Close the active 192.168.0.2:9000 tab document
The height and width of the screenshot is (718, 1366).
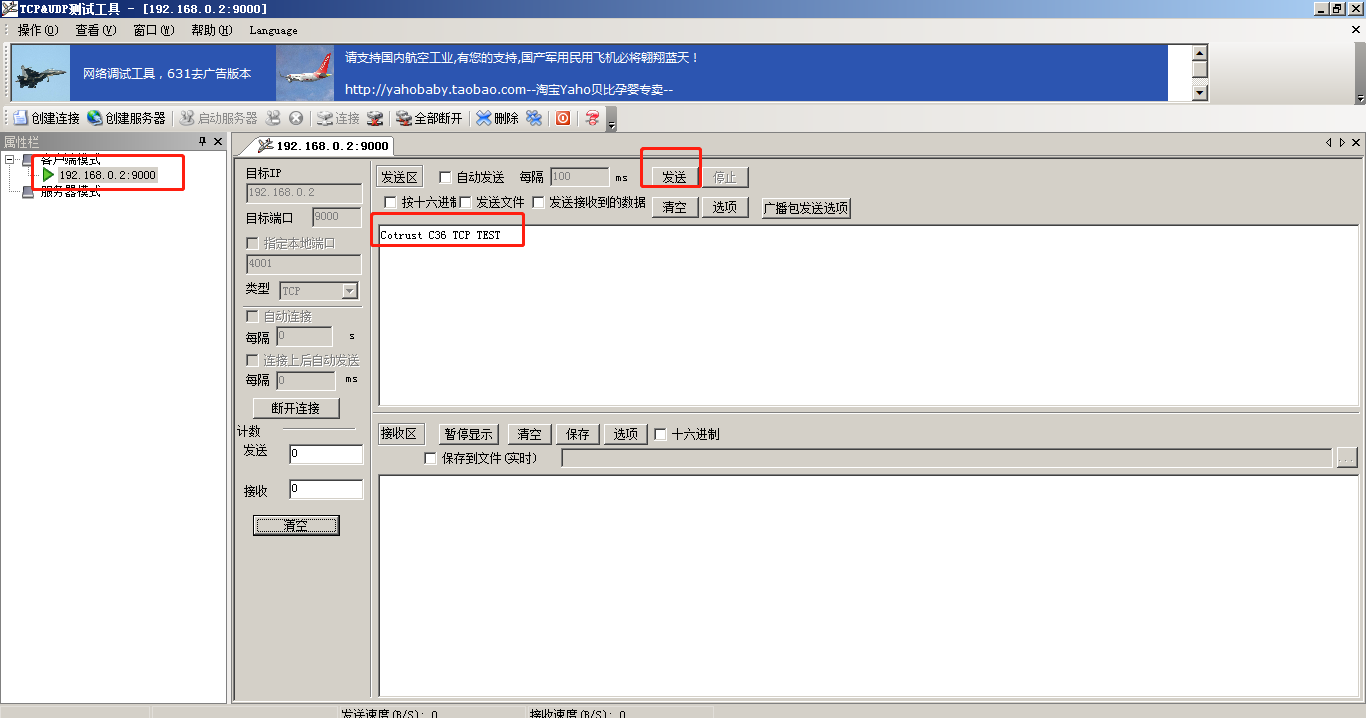[1356, 143]
